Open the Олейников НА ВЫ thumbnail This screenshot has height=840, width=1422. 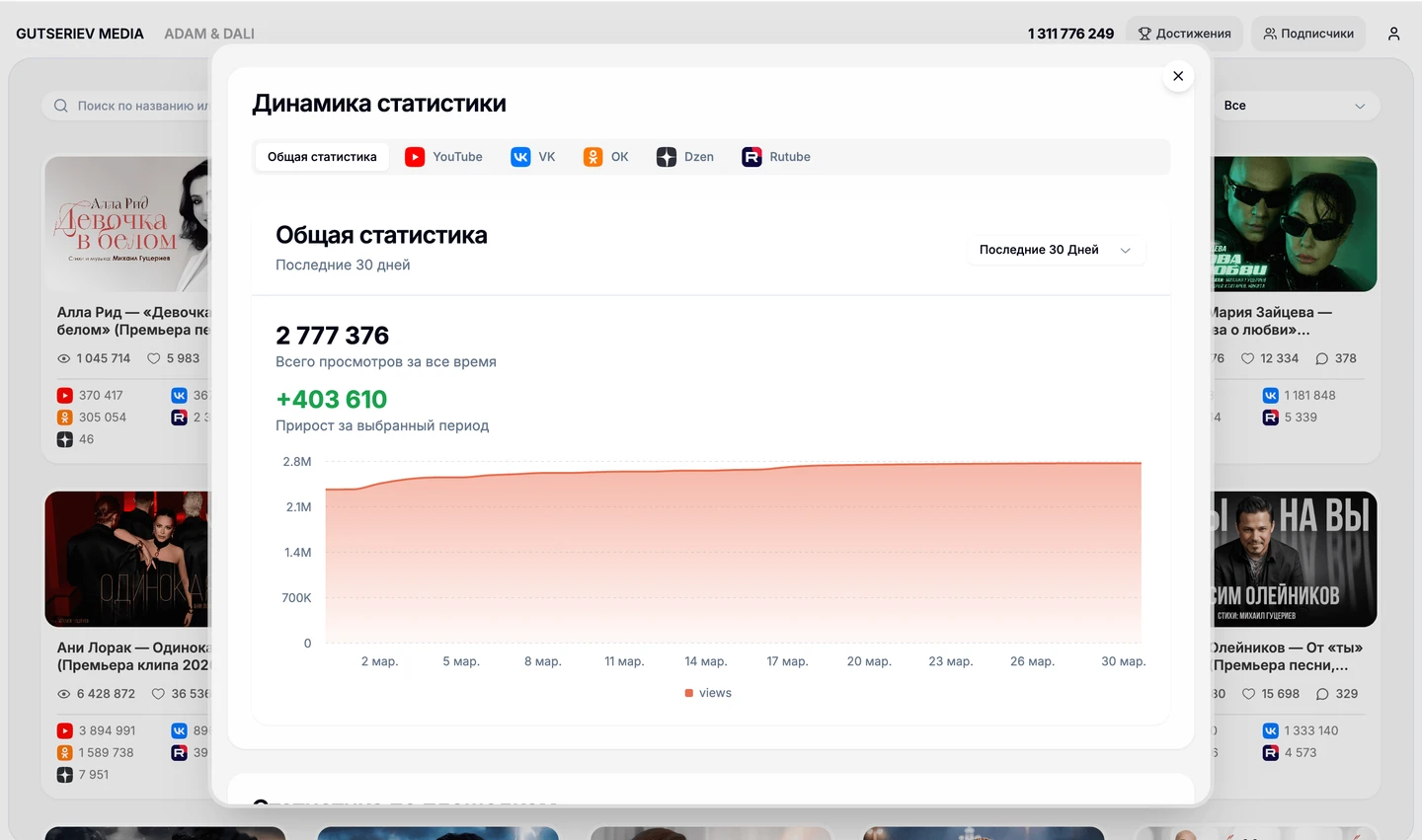[1295, 559]
